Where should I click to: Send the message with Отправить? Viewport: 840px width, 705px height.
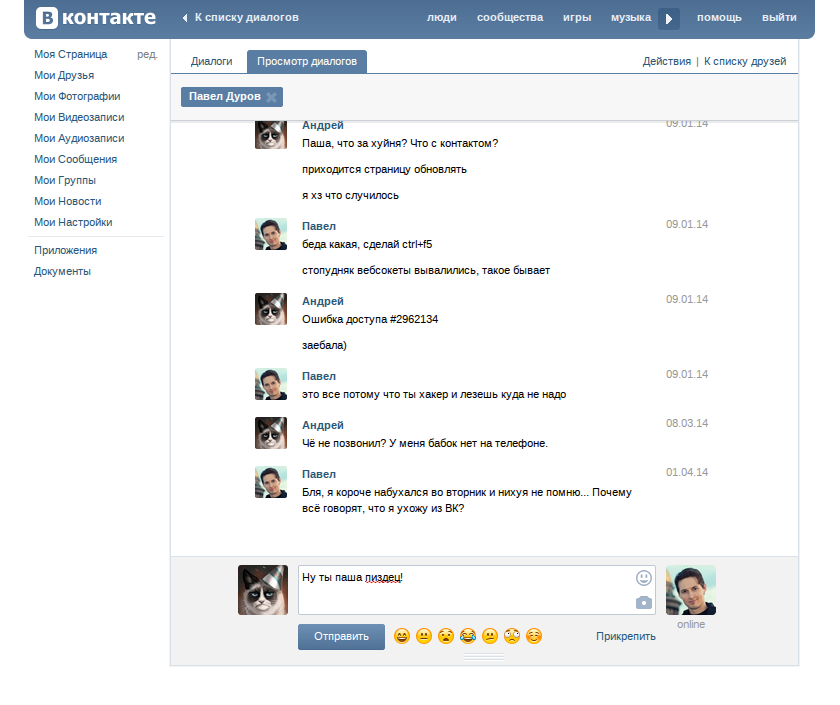[x=341, y=636]
